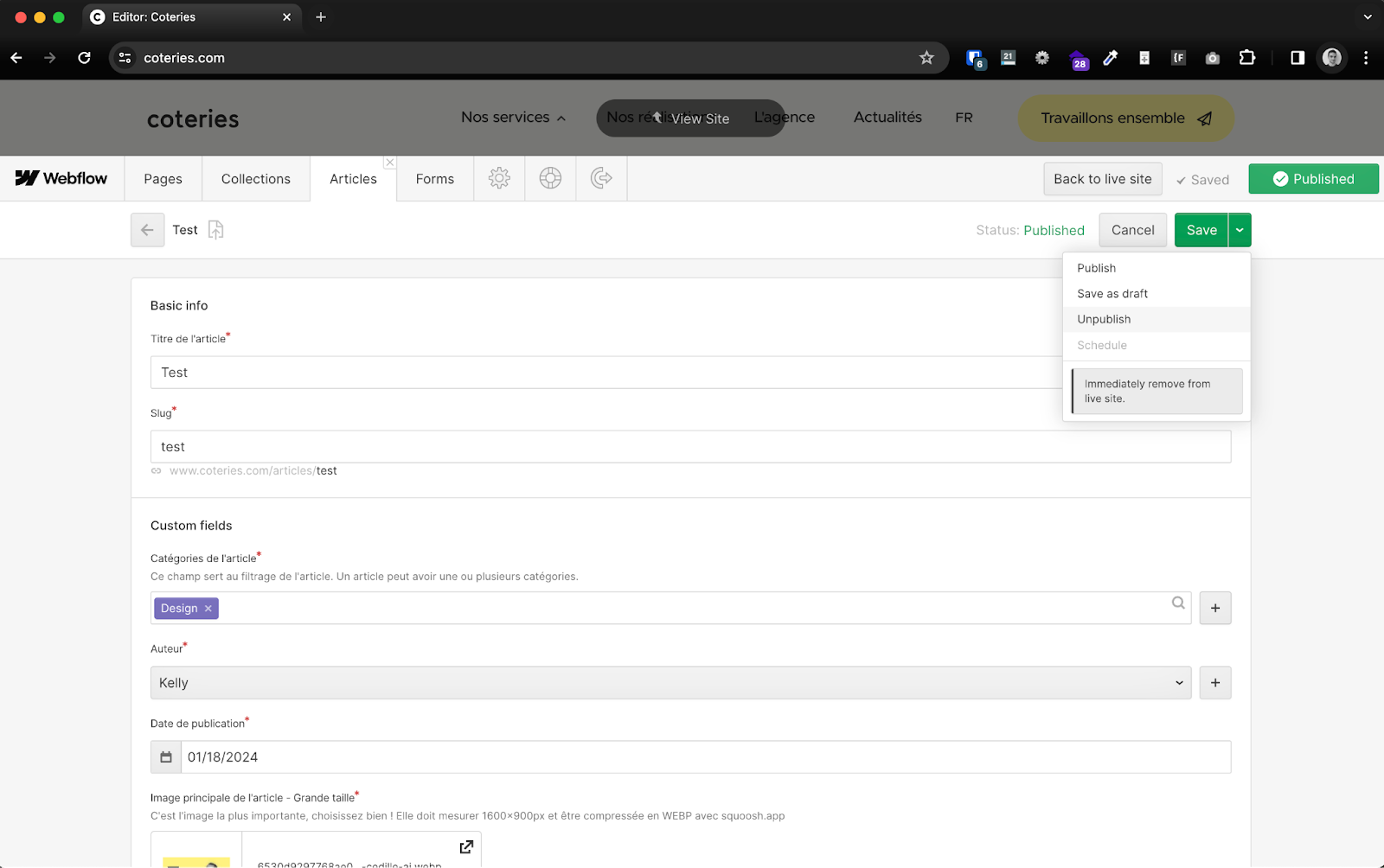Toggle the Save options dropdown arrow

pyautogui.click(x=1240, y=230)
